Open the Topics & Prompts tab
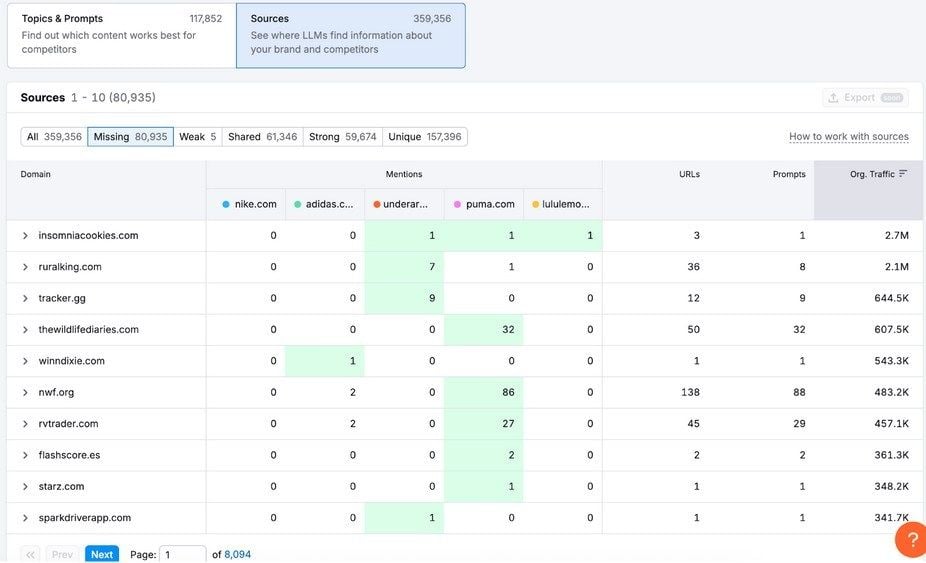The height and width of the screenshot is (563, 926). [x=122, y=35]
